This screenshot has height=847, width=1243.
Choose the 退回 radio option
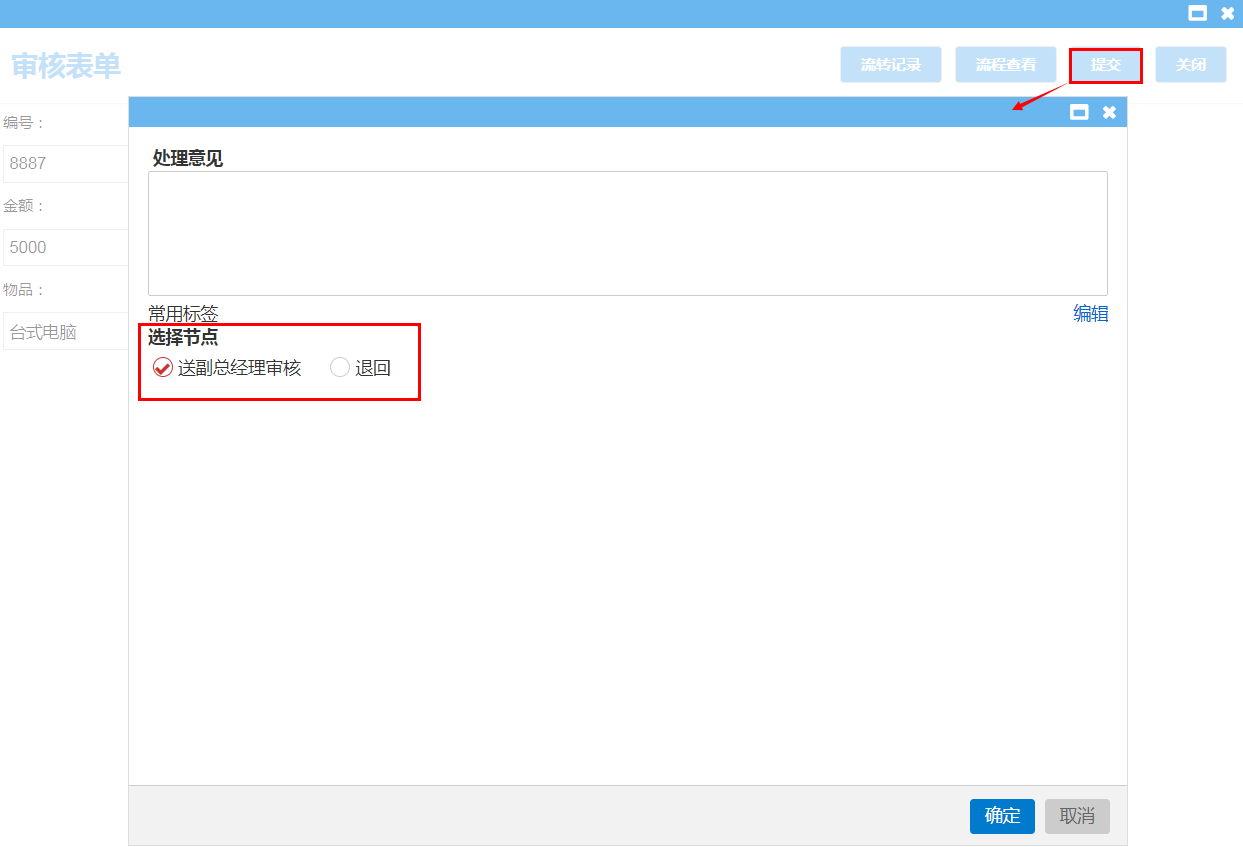[x=340, y=368]
